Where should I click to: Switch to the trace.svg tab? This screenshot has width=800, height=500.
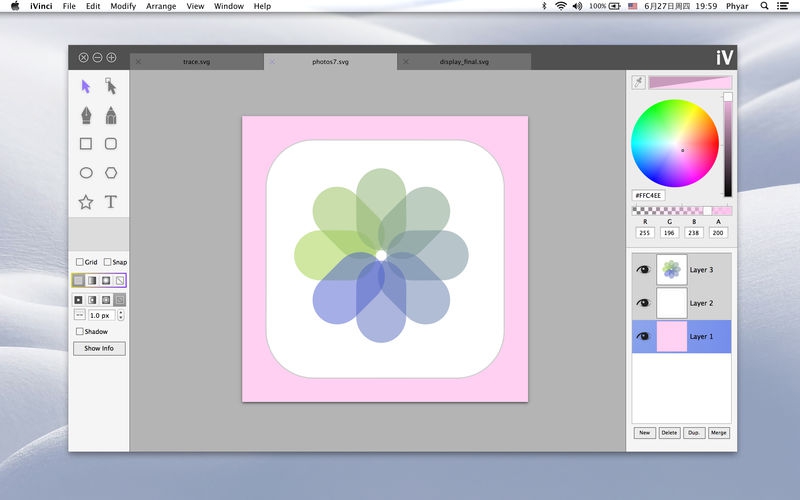(199, 62)
